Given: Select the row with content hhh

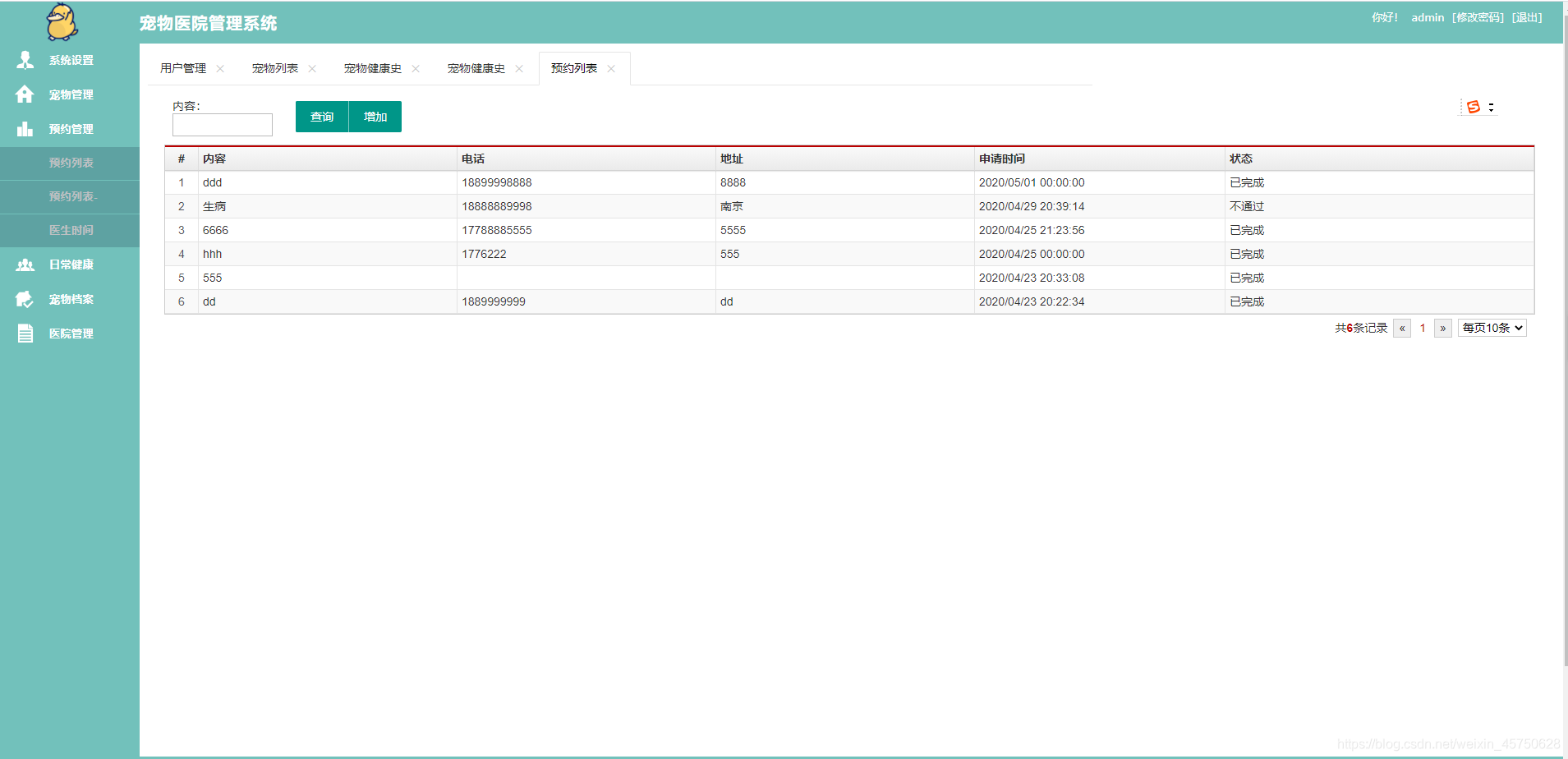Looking at the screenshot, I should [x=849, y=254].
